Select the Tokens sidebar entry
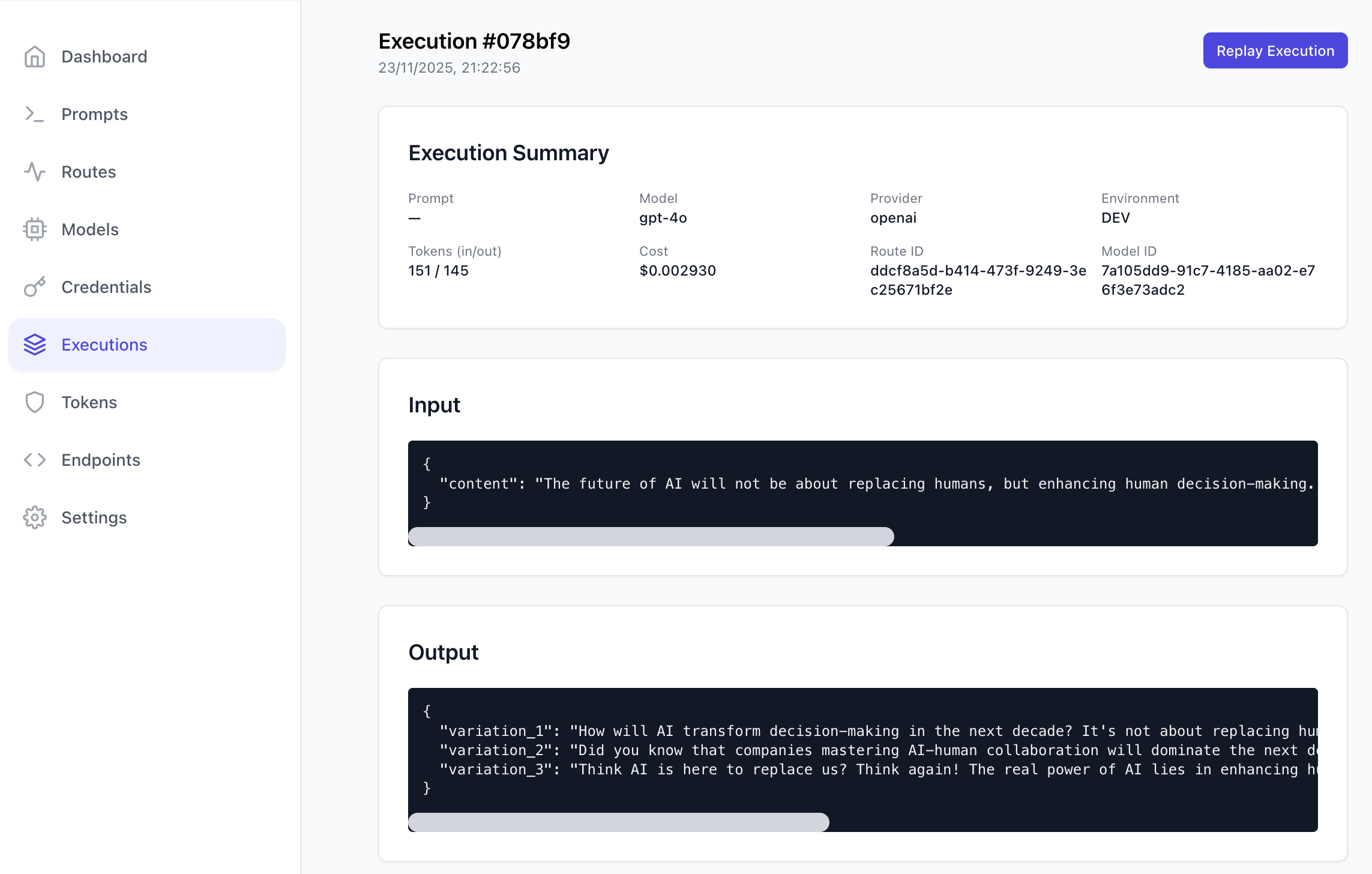Viewport: 1372px width, 874px height. [x=89, y=402]
